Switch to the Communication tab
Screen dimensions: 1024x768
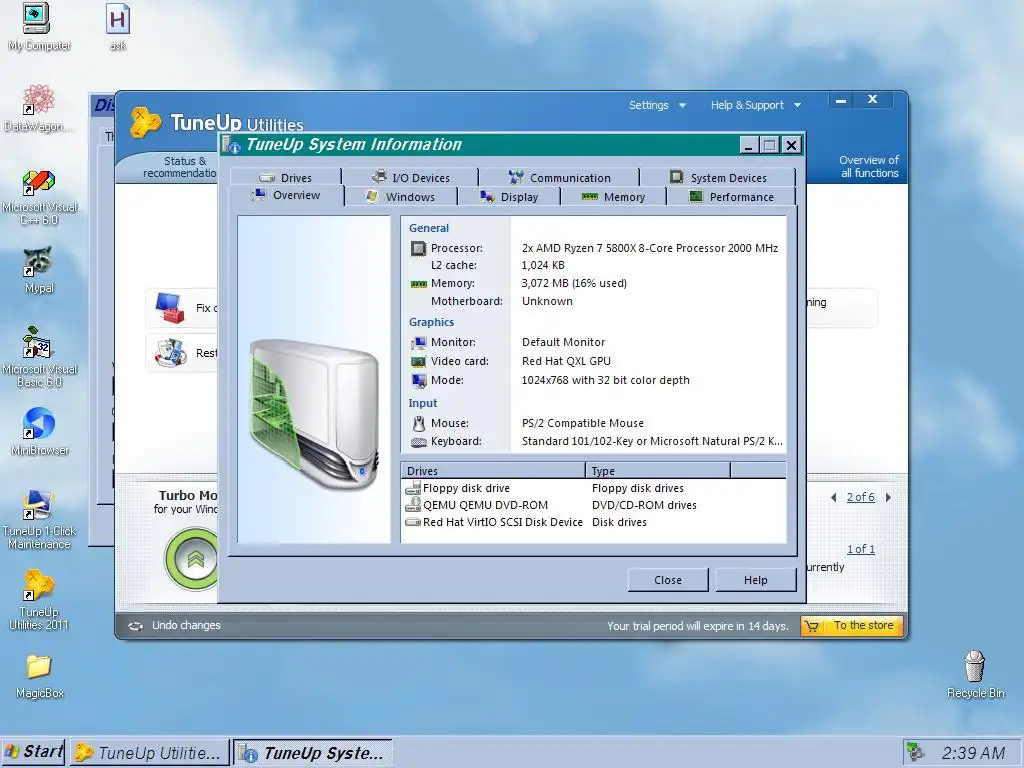[560, 178]
